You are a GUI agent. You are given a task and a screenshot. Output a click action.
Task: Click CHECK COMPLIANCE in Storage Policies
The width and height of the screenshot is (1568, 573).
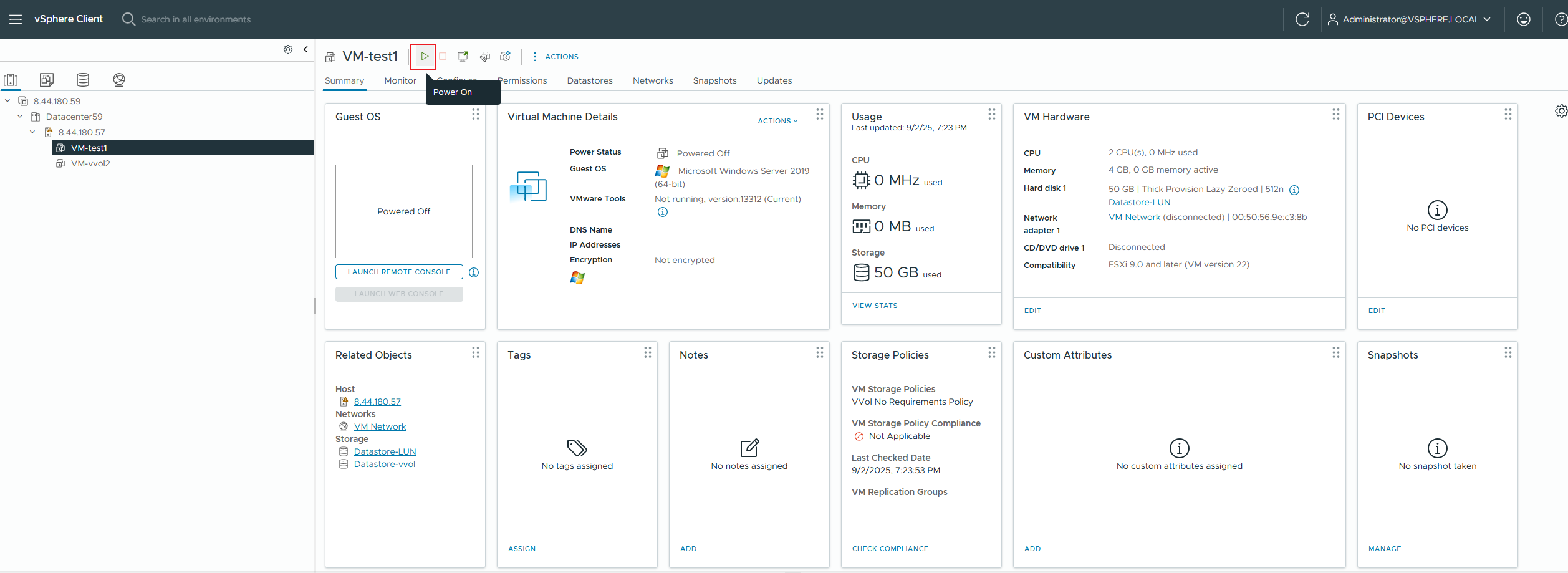pyautogui.click(x=890, y=549)
